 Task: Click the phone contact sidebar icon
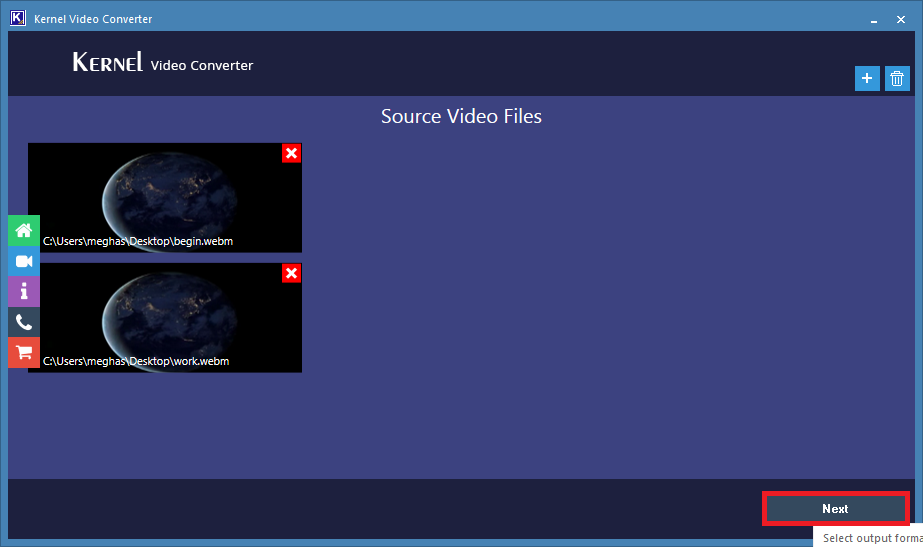[24, 322]
